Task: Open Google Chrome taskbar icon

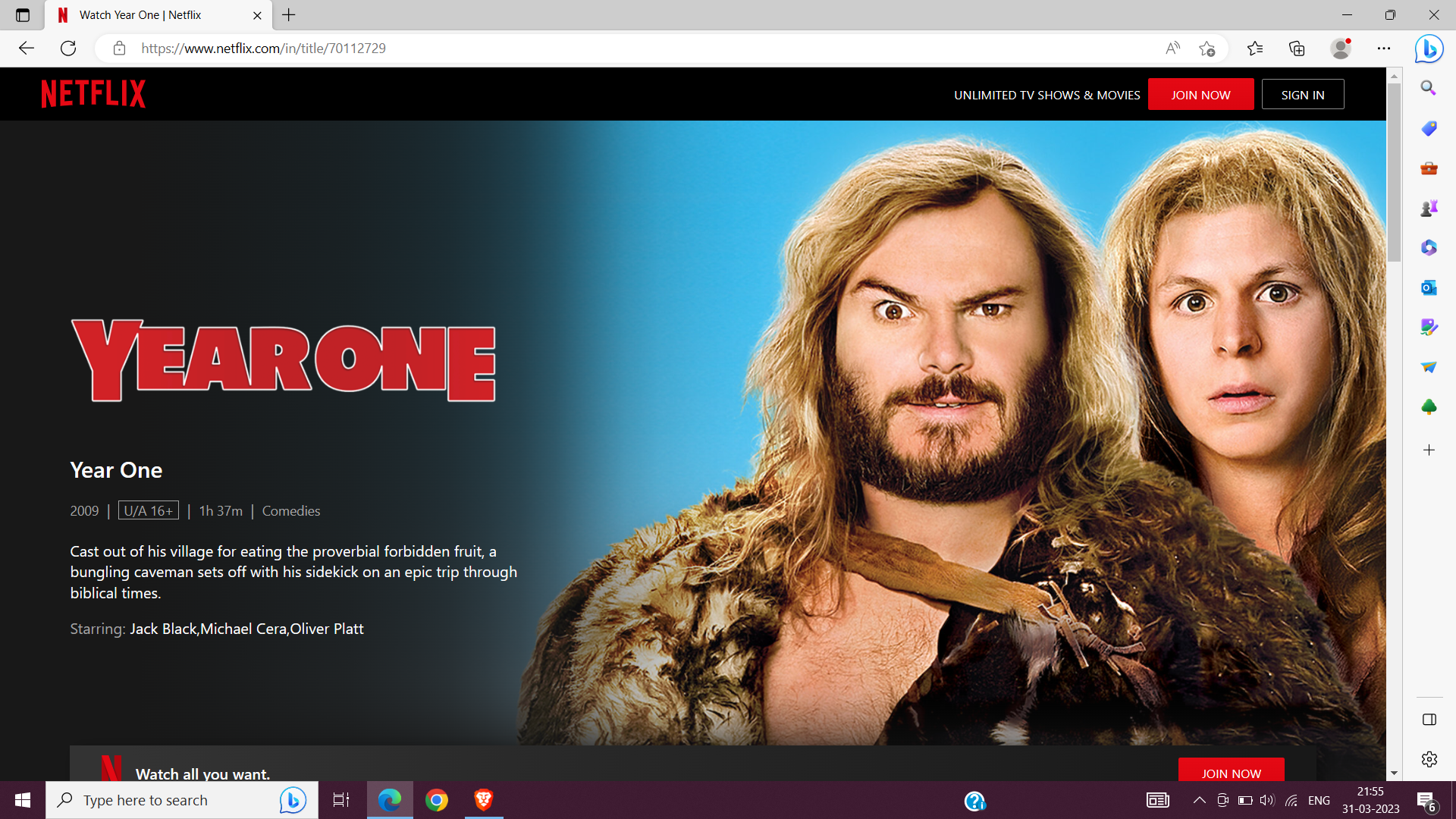Action: pyautogui.click(x=437, y=800)
